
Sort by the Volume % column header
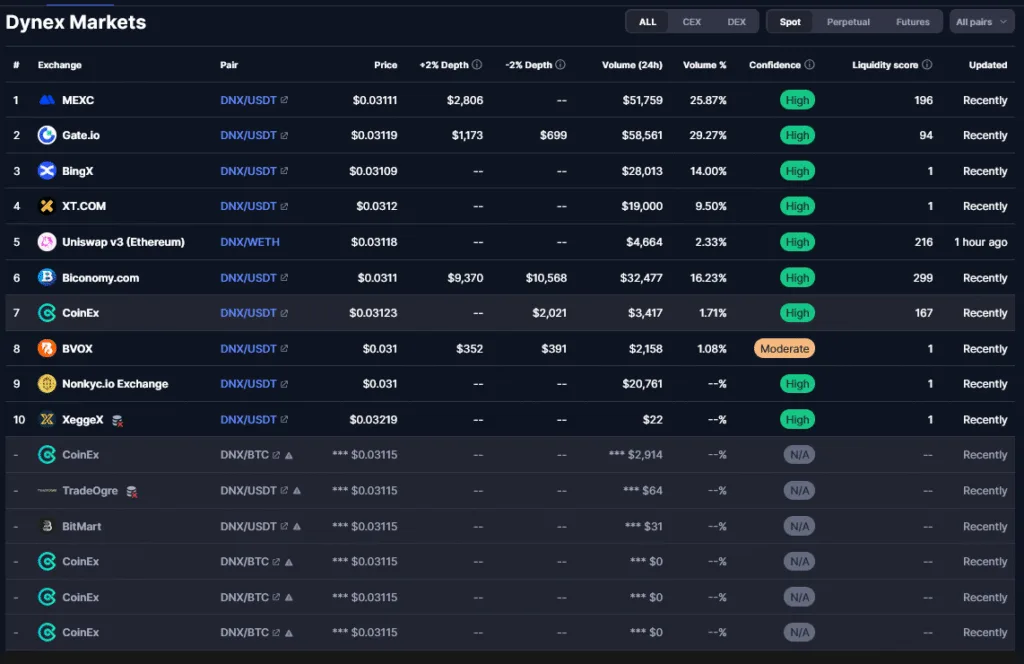click(705, 65)
